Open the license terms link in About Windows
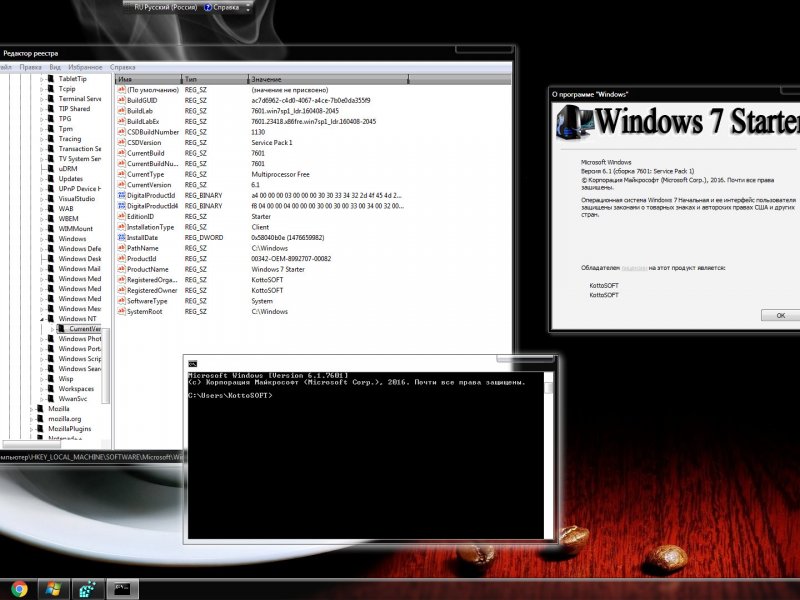This screenshot has height=600, width=800. (634, 268)
